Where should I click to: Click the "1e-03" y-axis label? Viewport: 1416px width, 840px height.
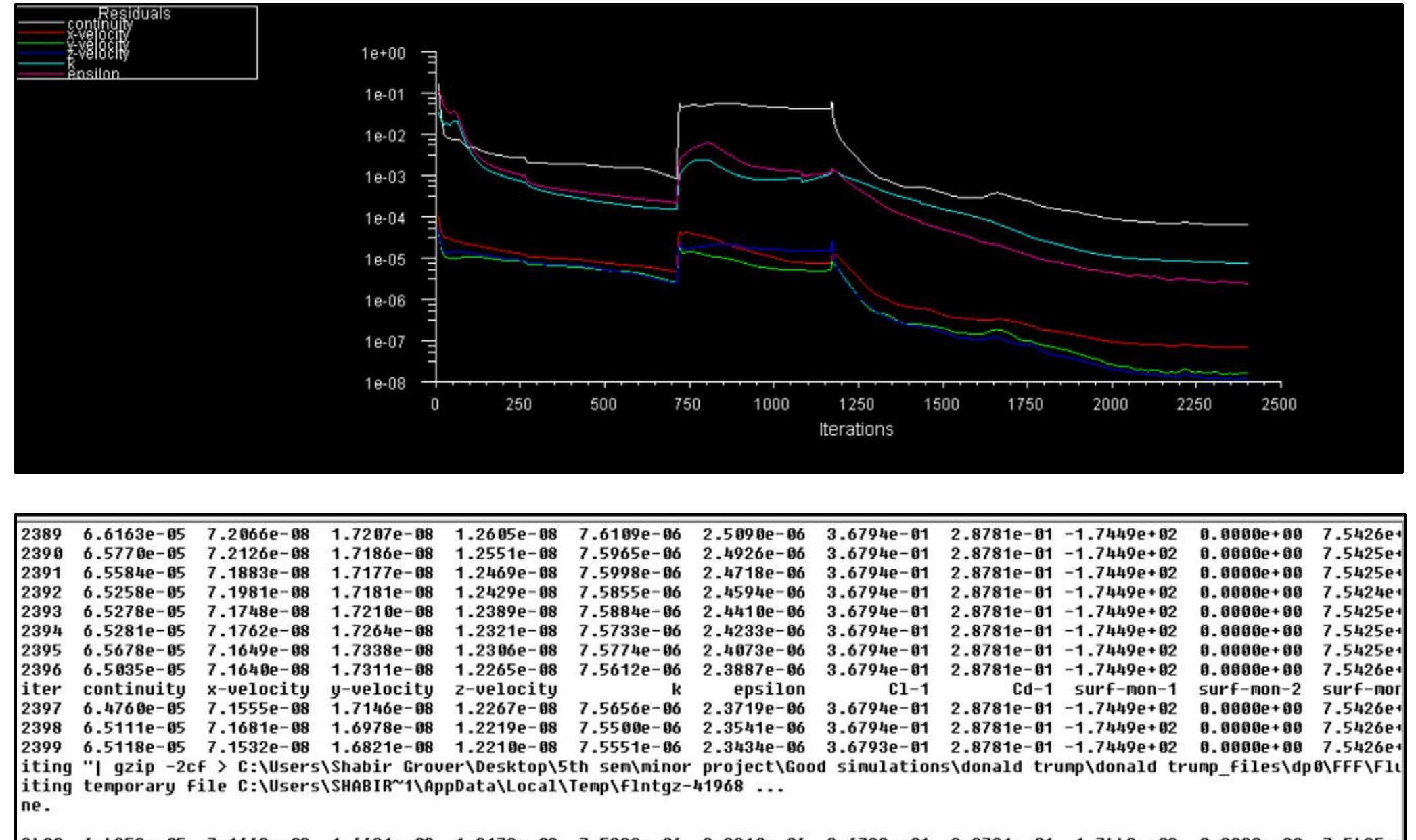(384, 177)
